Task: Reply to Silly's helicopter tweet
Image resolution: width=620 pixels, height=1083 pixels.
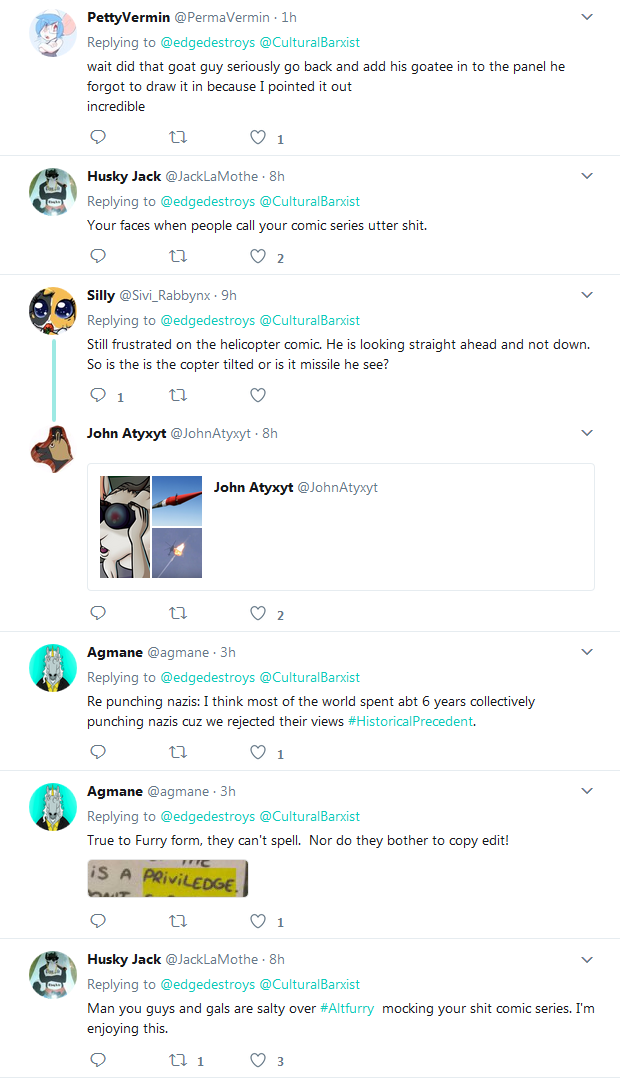Action: [x=98, y=395]
